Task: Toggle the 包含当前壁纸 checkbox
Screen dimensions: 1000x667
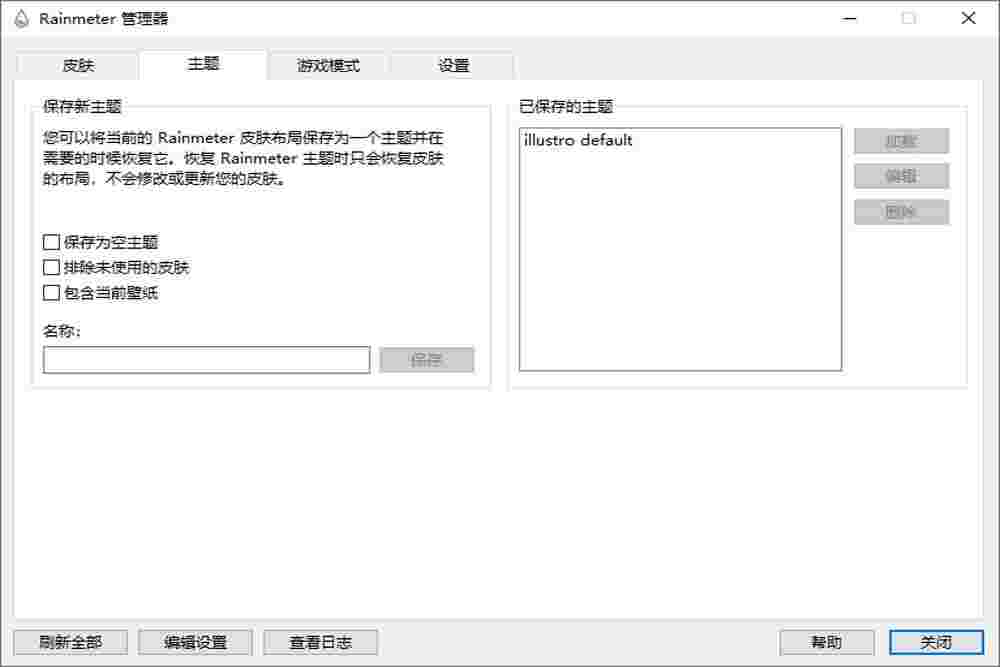Action: point(49,293)
